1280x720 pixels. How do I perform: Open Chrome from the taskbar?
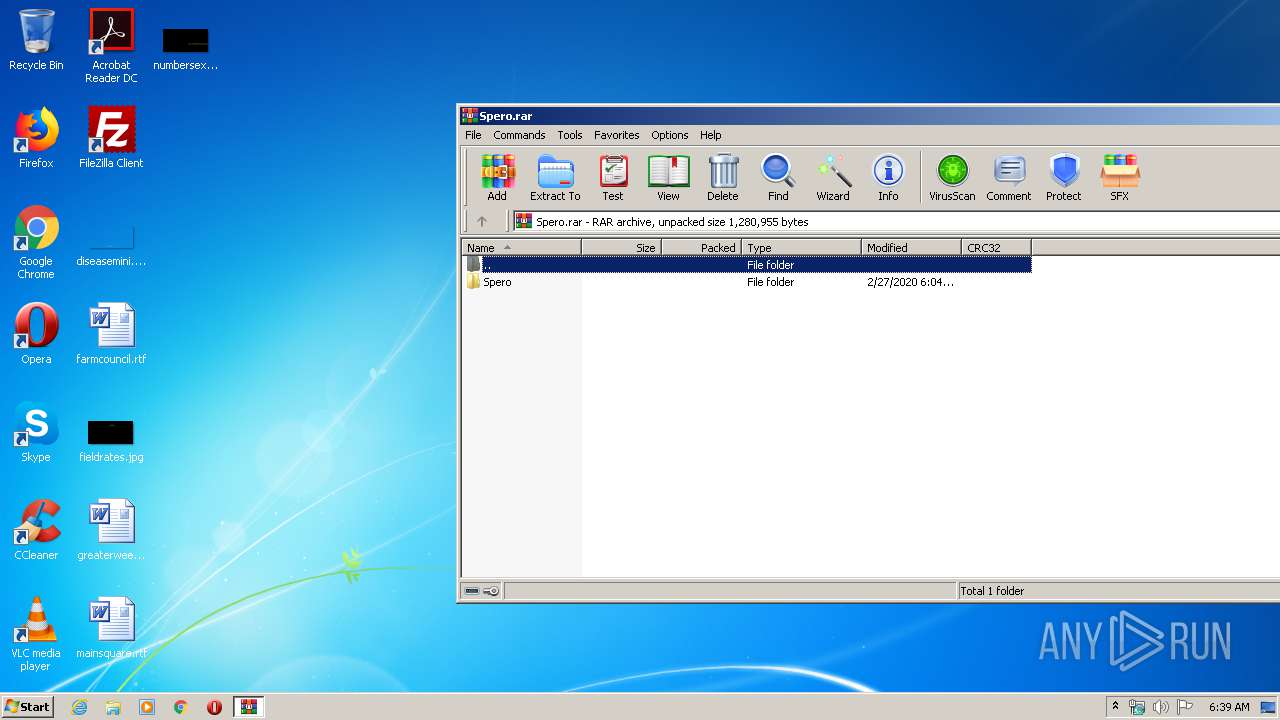pos(180,707)
